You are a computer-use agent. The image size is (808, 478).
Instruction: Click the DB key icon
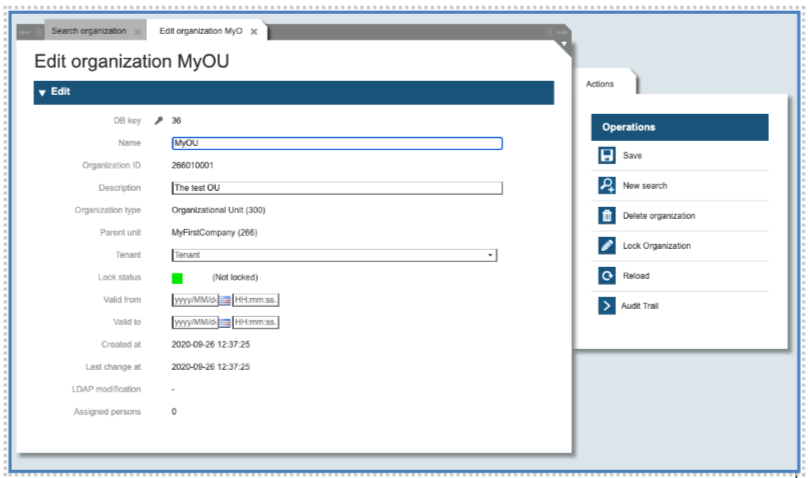(x=157, y=120)
